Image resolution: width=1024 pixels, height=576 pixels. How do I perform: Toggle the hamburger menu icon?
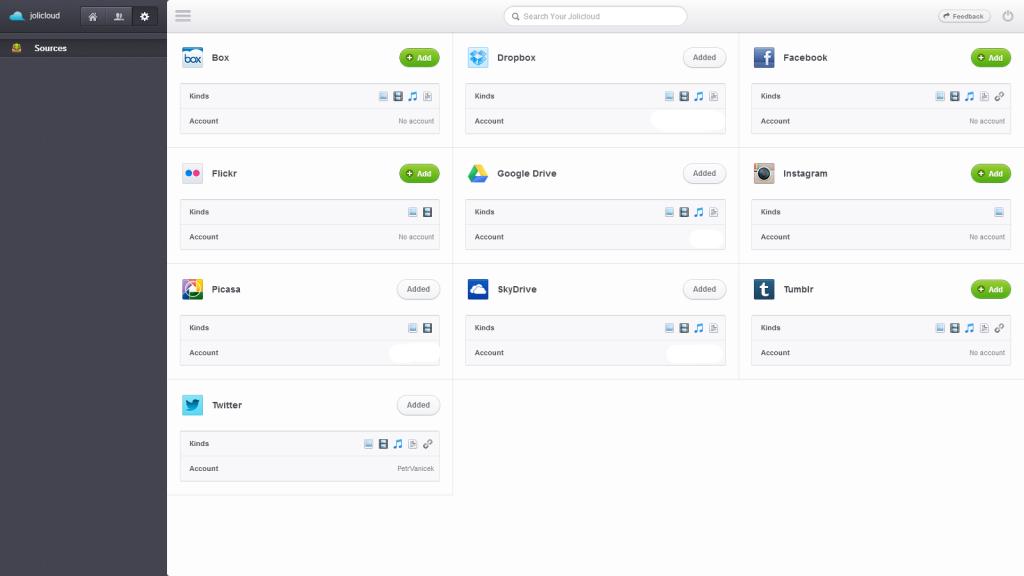pyautogui.click(x=183, y=16)
